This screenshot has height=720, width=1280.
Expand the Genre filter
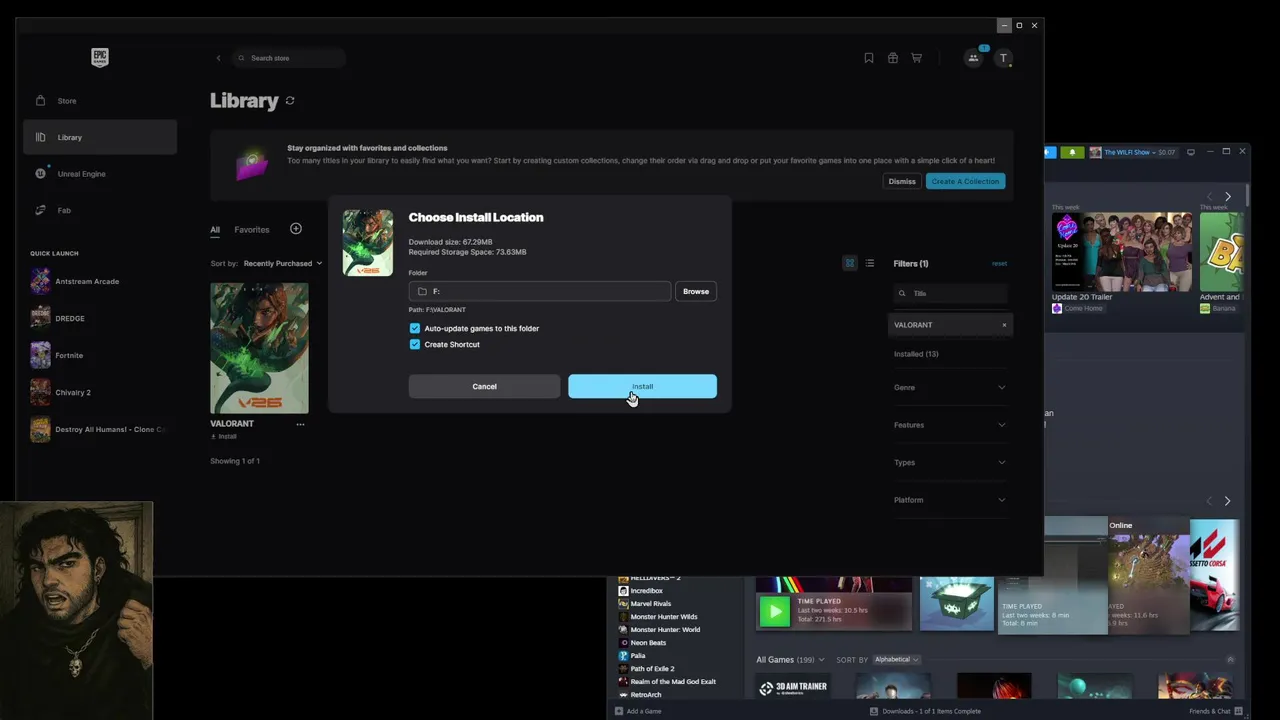click(950, 387)
